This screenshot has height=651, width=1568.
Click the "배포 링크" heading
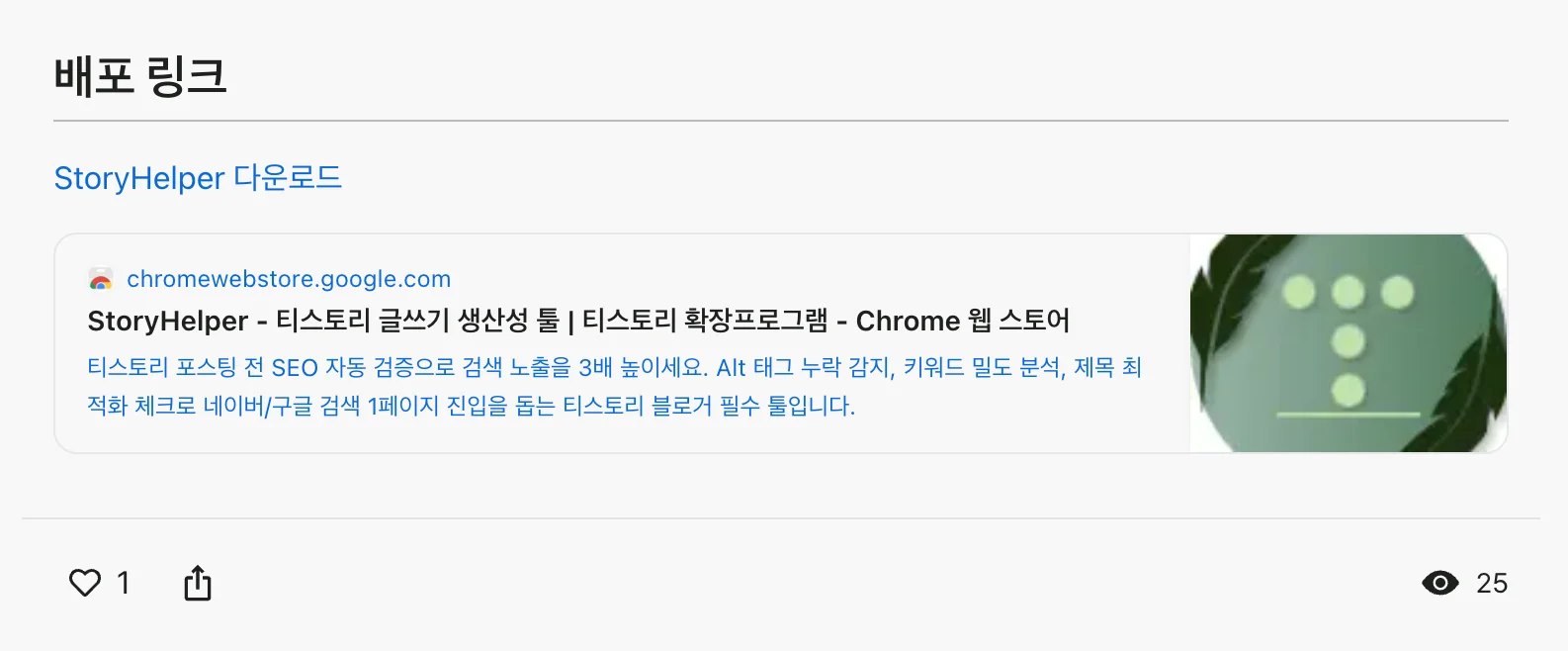pyautogui.click(x=140, y=76)
